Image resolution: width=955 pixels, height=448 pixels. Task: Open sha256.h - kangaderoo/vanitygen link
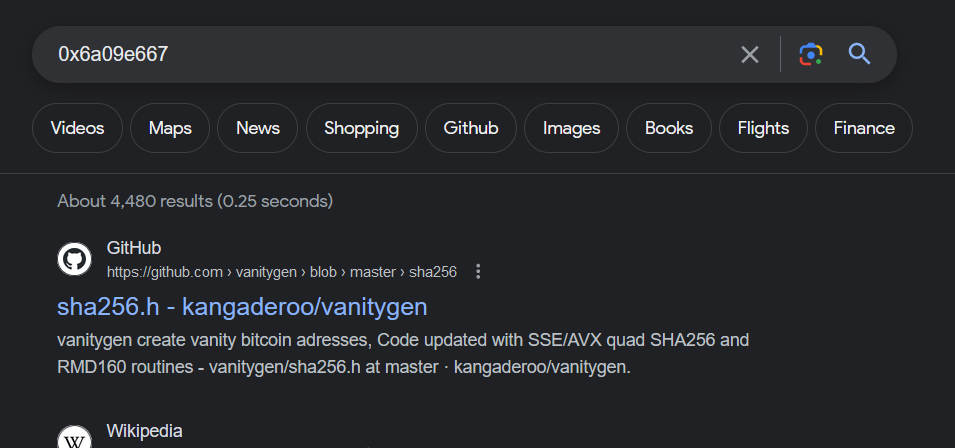coord(242,306)
